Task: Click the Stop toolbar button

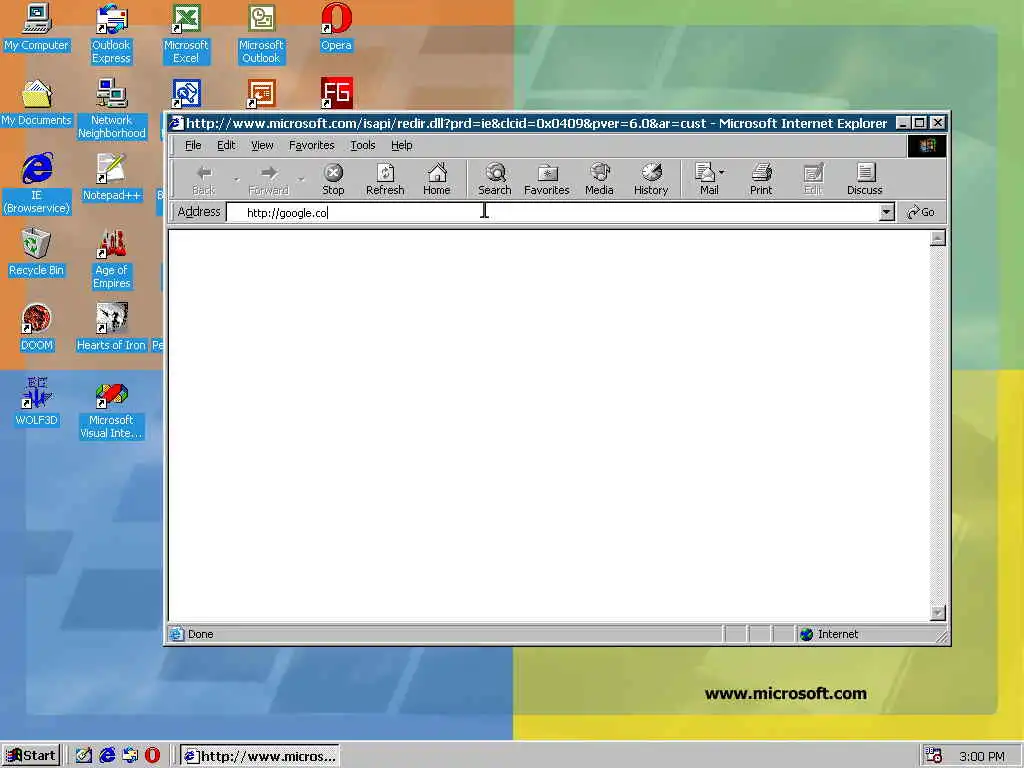Action: coord(333,179)
